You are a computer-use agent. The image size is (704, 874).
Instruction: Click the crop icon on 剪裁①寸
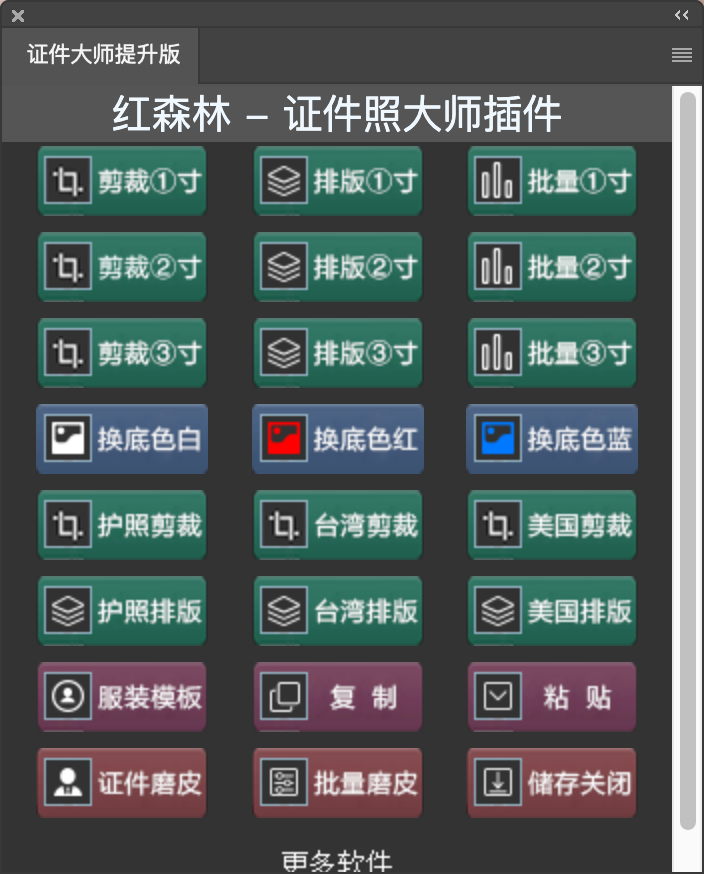(68, 181)
